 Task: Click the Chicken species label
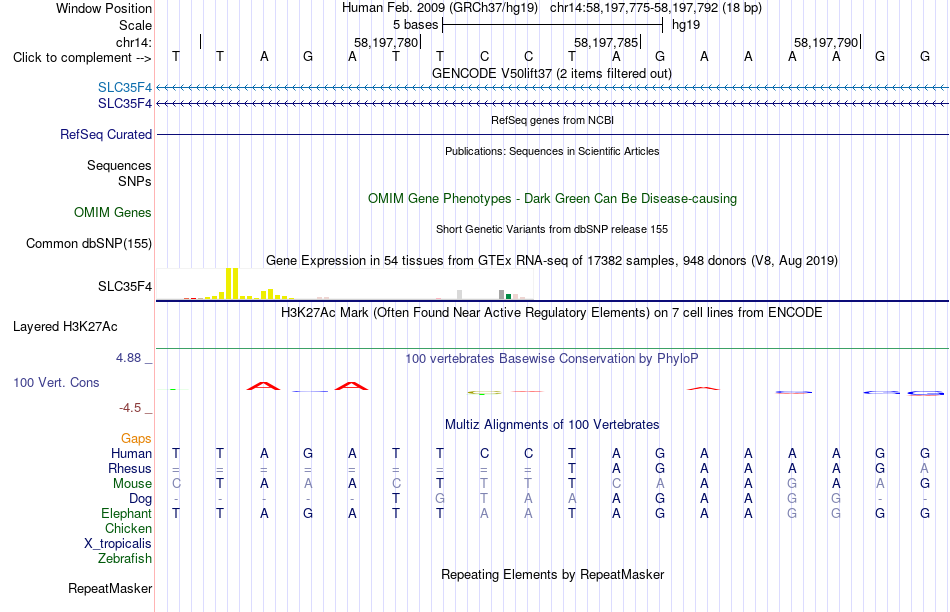128,528
